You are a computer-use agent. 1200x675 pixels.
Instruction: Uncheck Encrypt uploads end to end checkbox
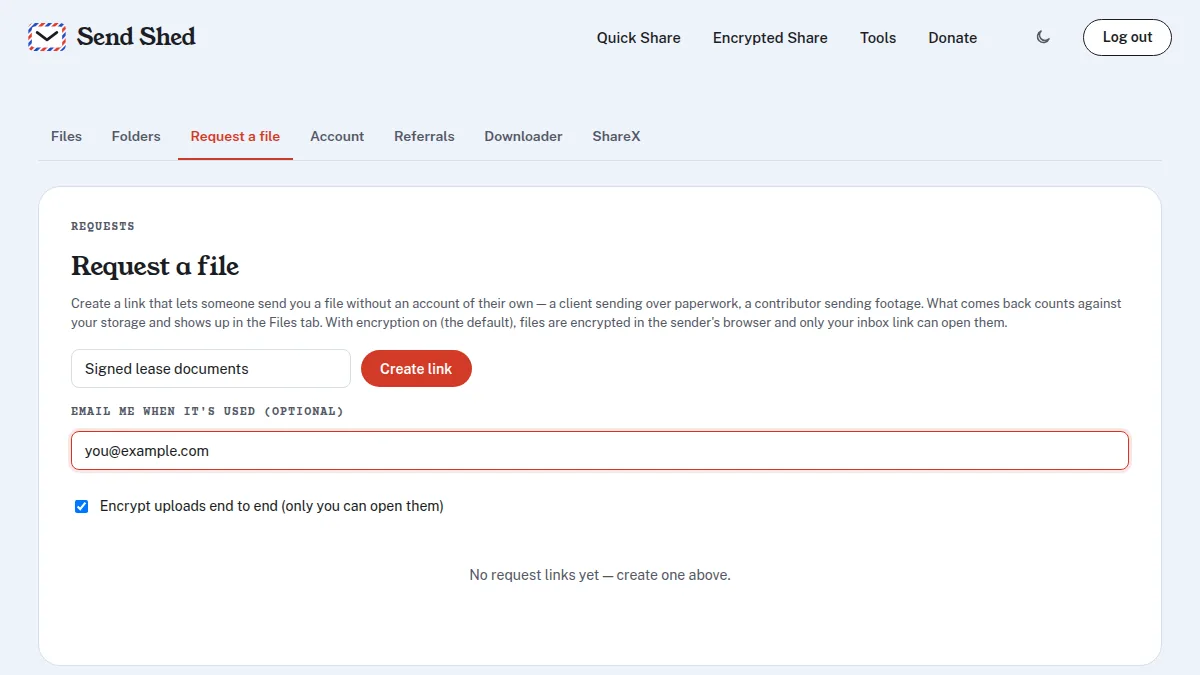82,506
